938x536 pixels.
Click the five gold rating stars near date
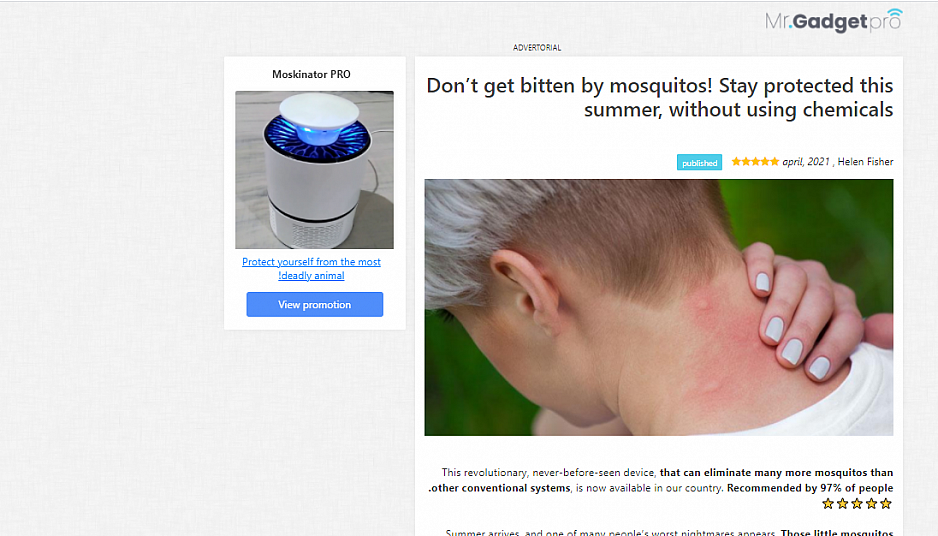coord(755,161)
